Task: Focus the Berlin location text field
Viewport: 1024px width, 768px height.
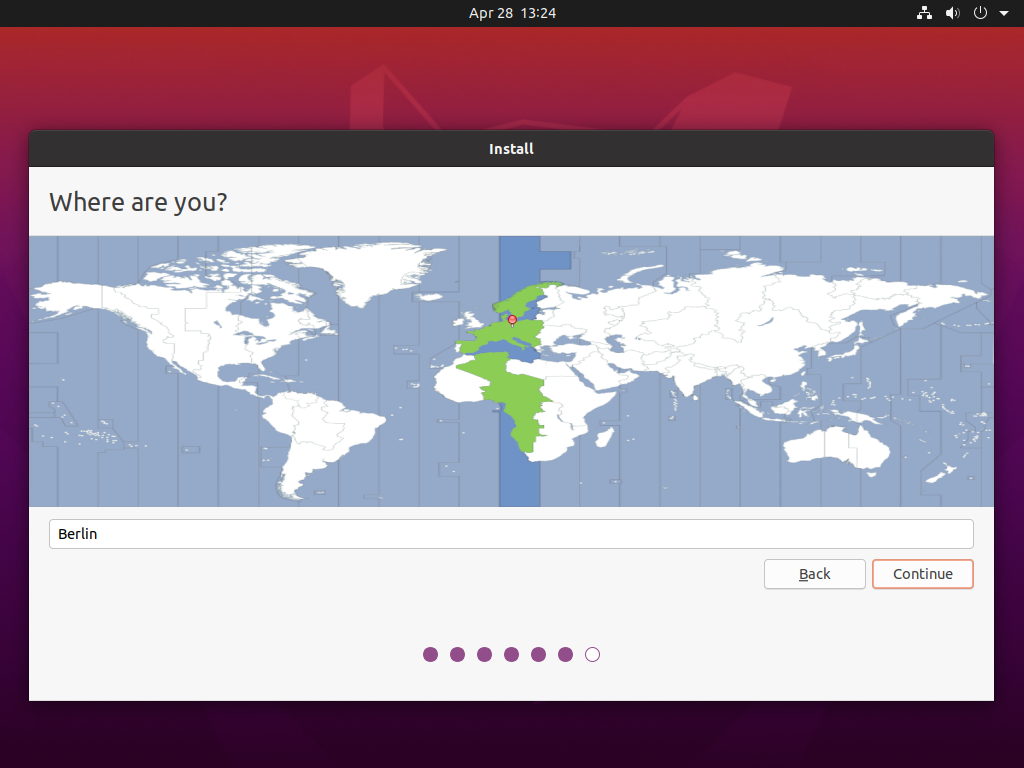Action: (x=511, y=534)
